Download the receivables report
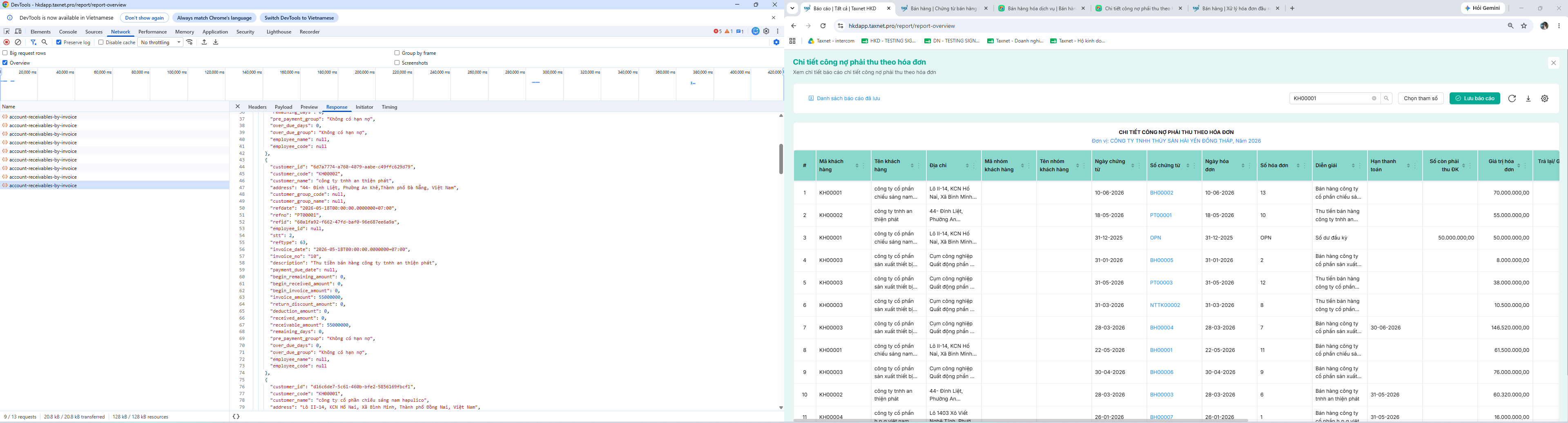This screenshot has width=1568, height=423. [1528, 99]
